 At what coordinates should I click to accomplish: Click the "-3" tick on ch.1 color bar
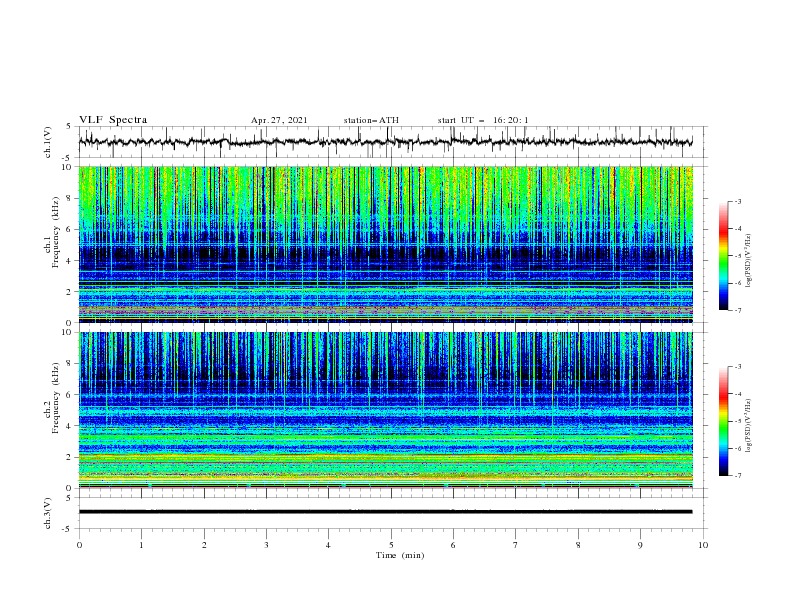(x=738, y=202)
